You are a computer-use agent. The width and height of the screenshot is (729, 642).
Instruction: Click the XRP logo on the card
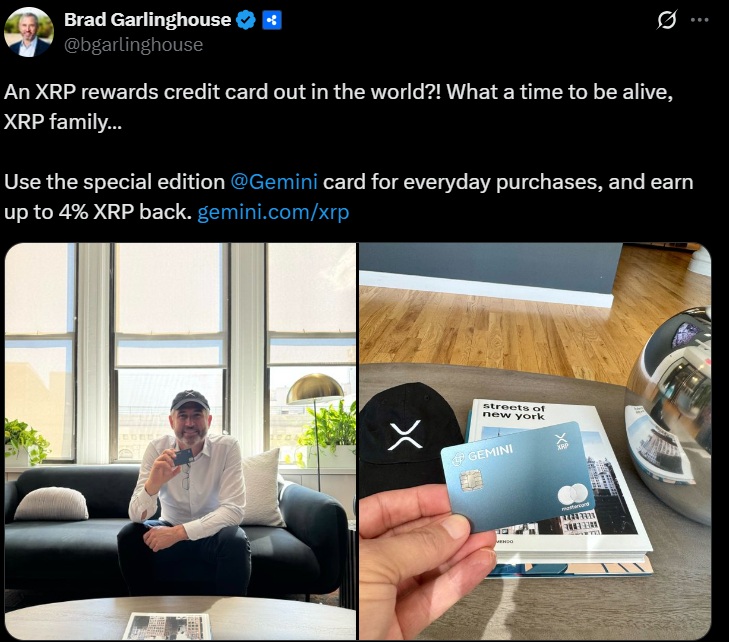(562, 441)
